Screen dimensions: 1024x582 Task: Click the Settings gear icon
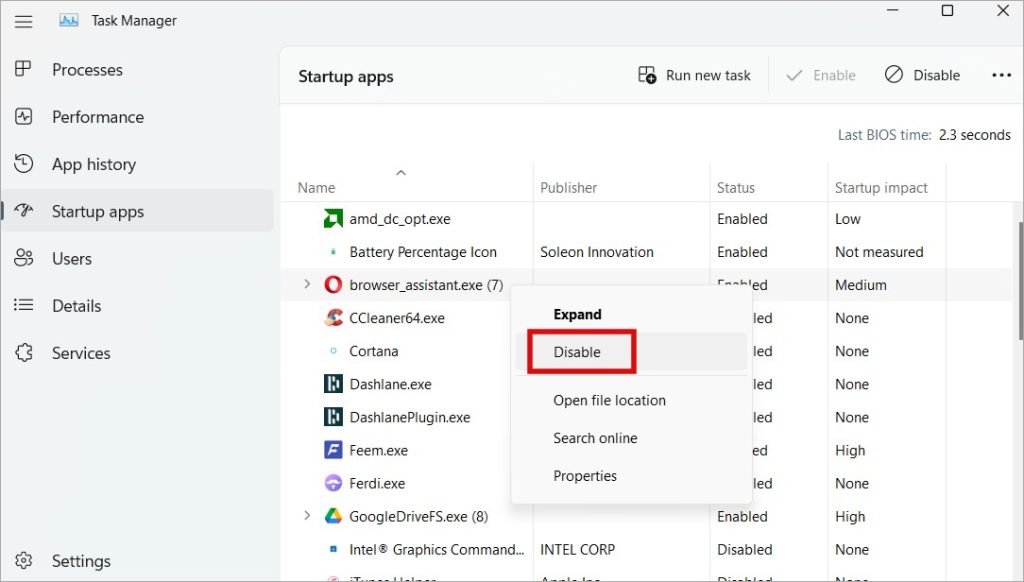(x=24, y=561)
